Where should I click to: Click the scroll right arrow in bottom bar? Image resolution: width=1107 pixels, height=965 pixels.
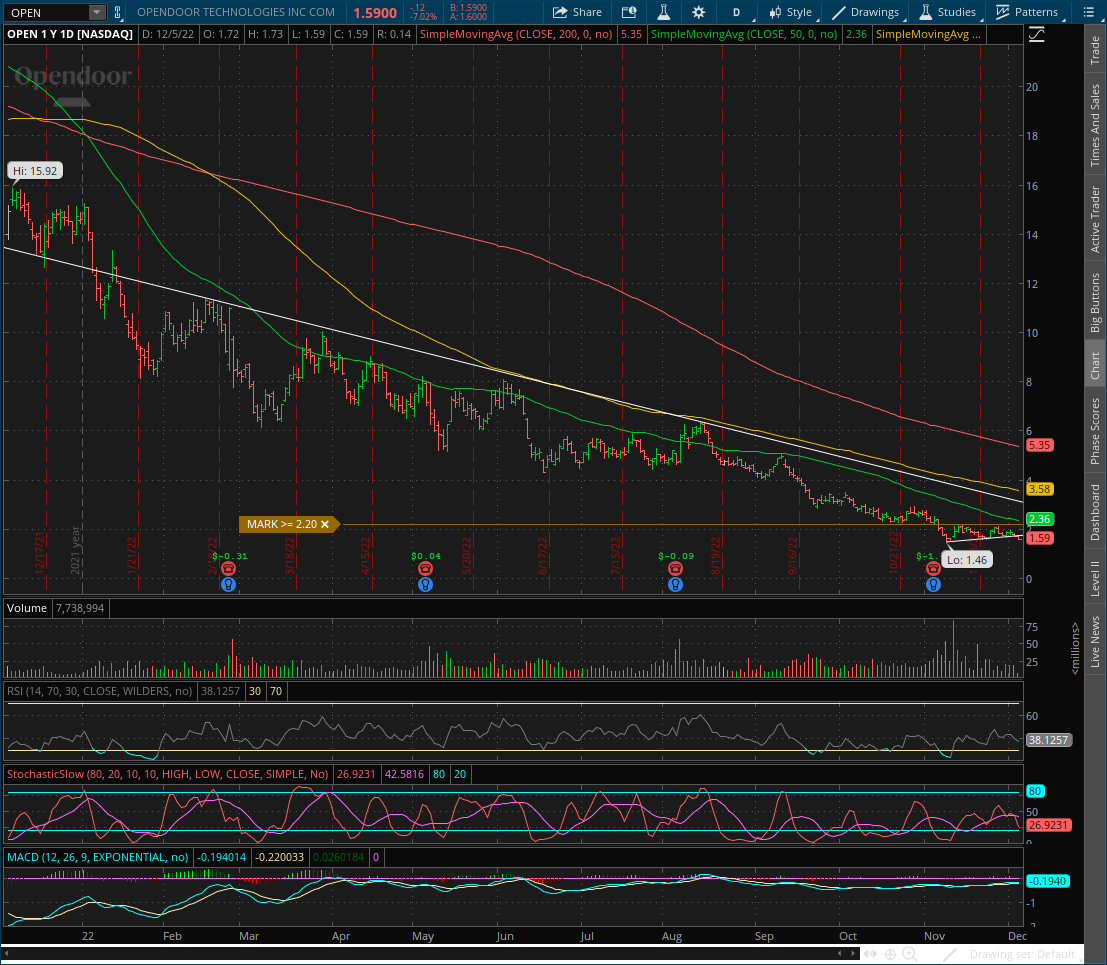tap(854, 954)
